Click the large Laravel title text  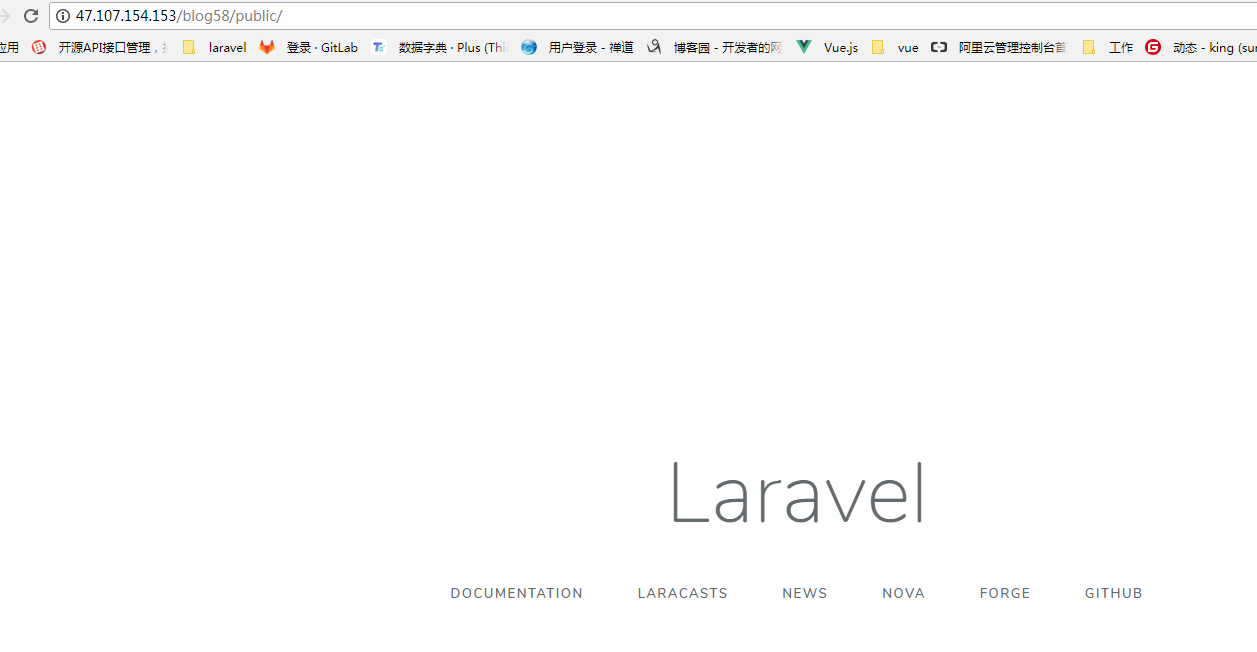tap(798, 492)
